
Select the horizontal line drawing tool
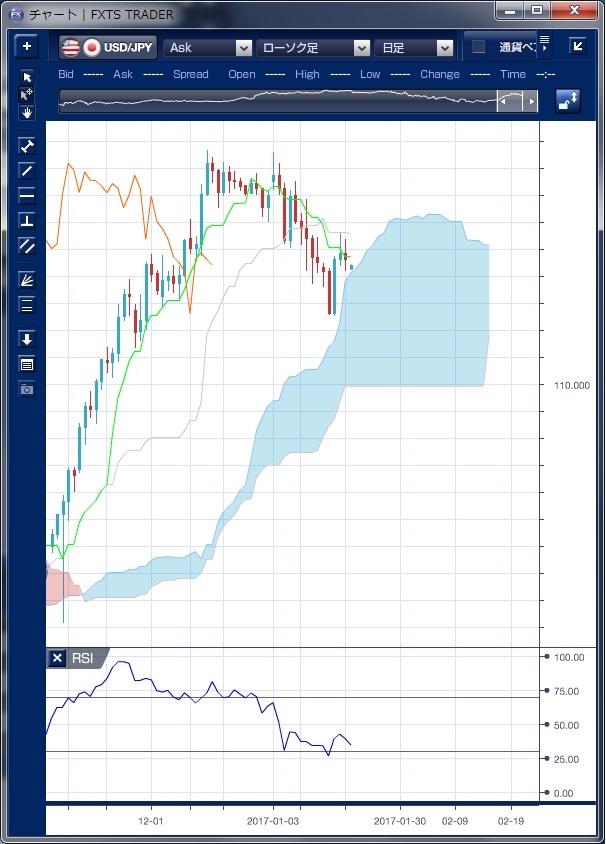click(x=27, y=195)
